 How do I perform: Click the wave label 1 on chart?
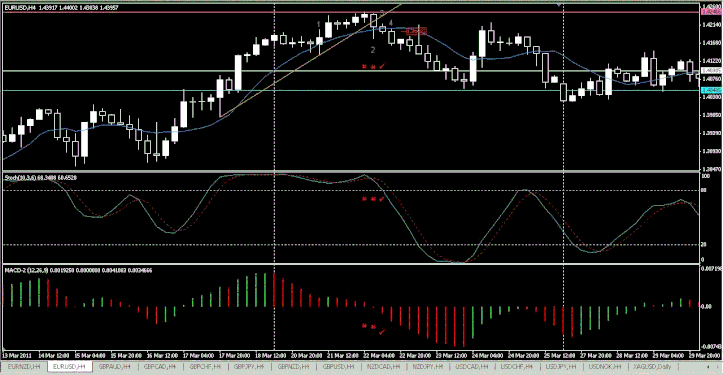coord(319,24)
